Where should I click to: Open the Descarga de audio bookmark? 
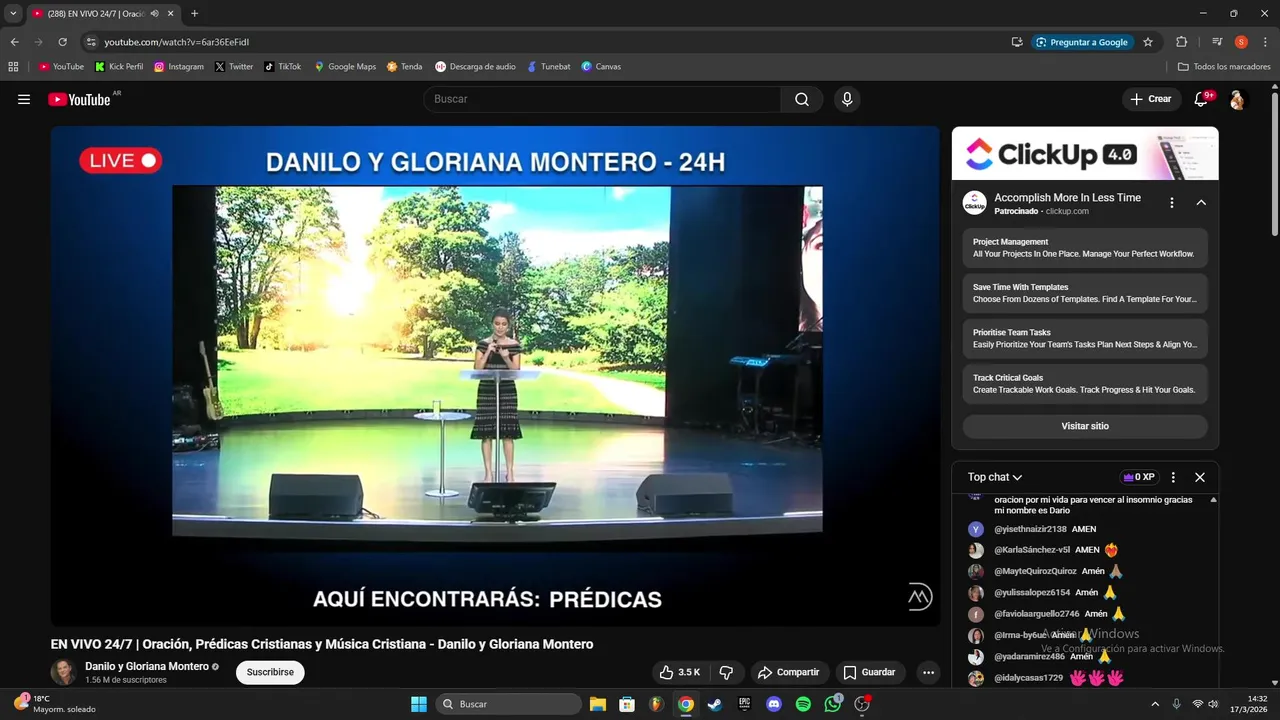[x=476, y=67]
